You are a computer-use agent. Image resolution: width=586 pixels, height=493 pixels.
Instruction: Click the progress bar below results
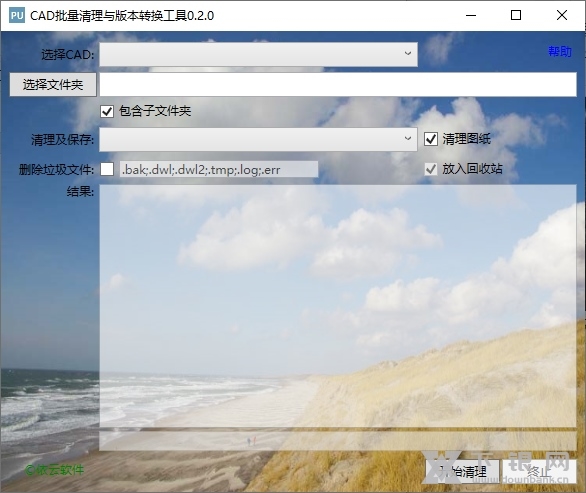pyautogui.click(x=338, y=441)
